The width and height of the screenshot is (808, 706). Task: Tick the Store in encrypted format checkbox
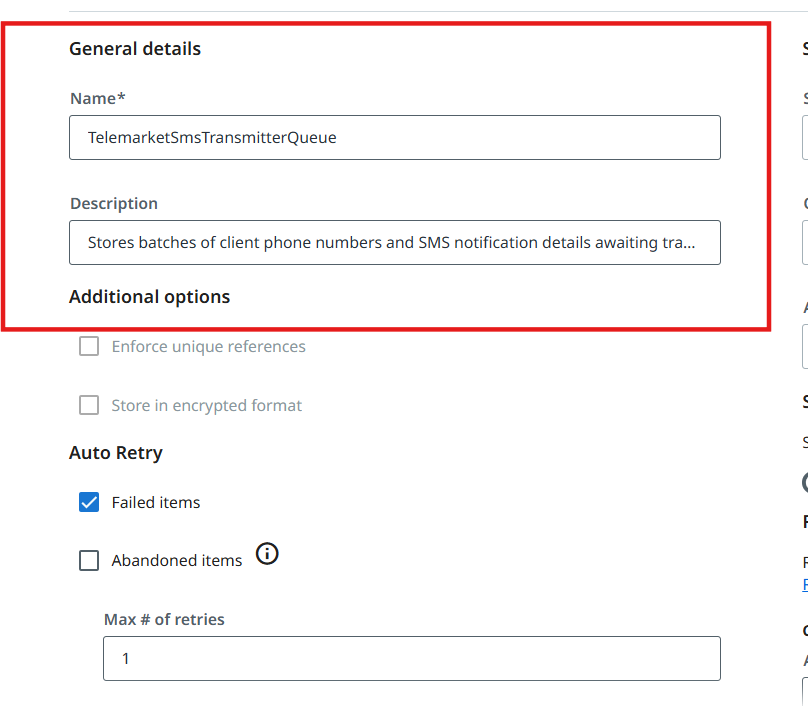coord(89,405)
